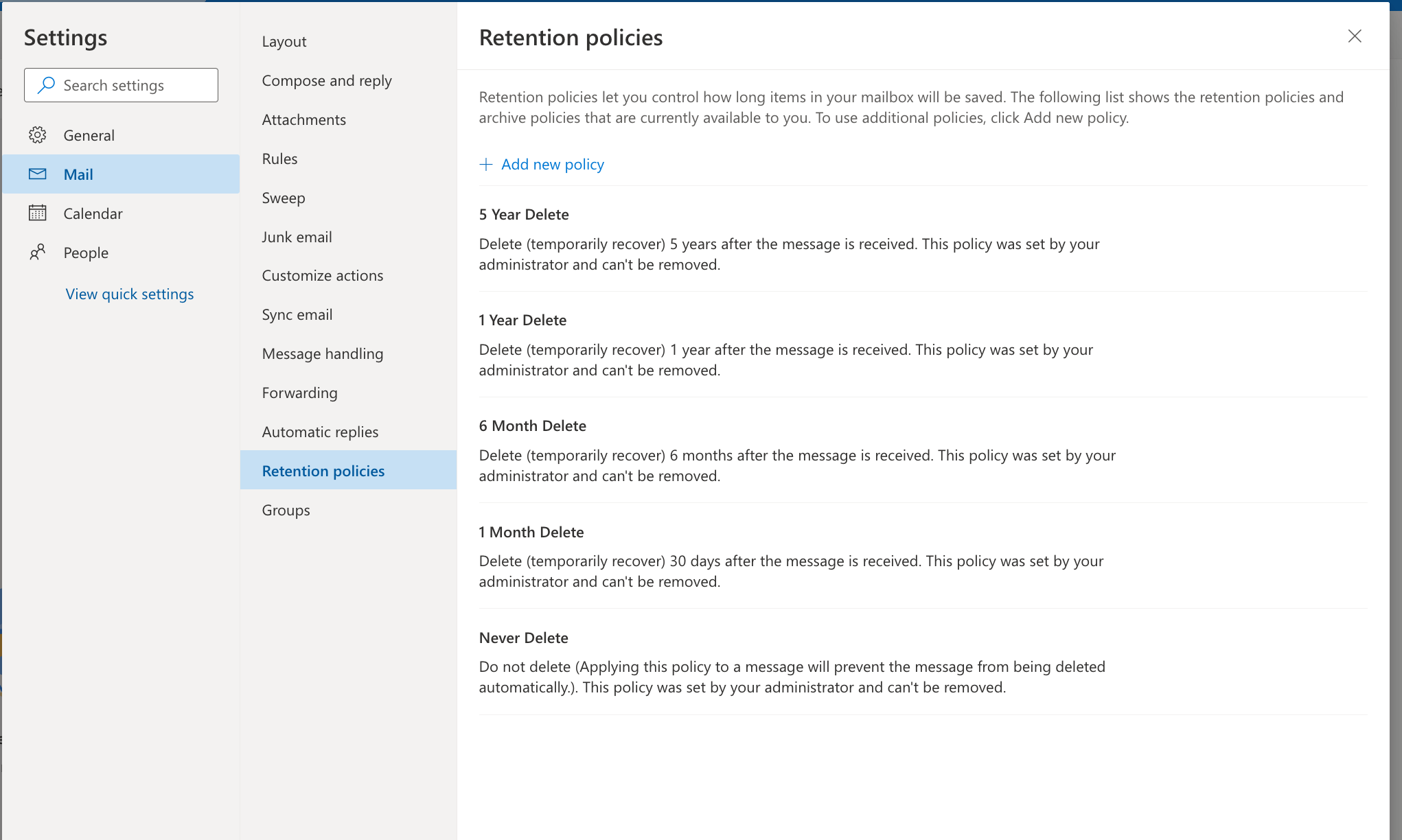
Task: Open Junk email settings
Action: click(x=297, y=237)
